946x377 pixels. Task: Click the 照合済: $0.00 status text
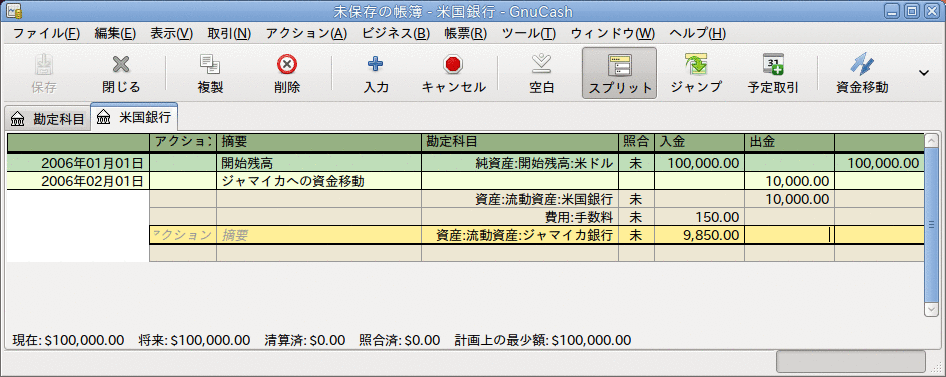399,340
